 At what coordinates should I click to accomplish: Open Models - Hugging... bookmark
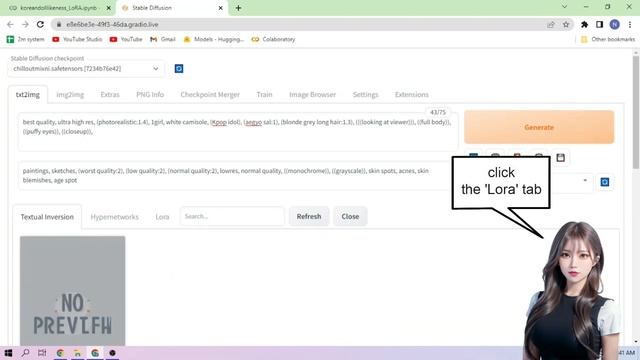pos(214,39)
